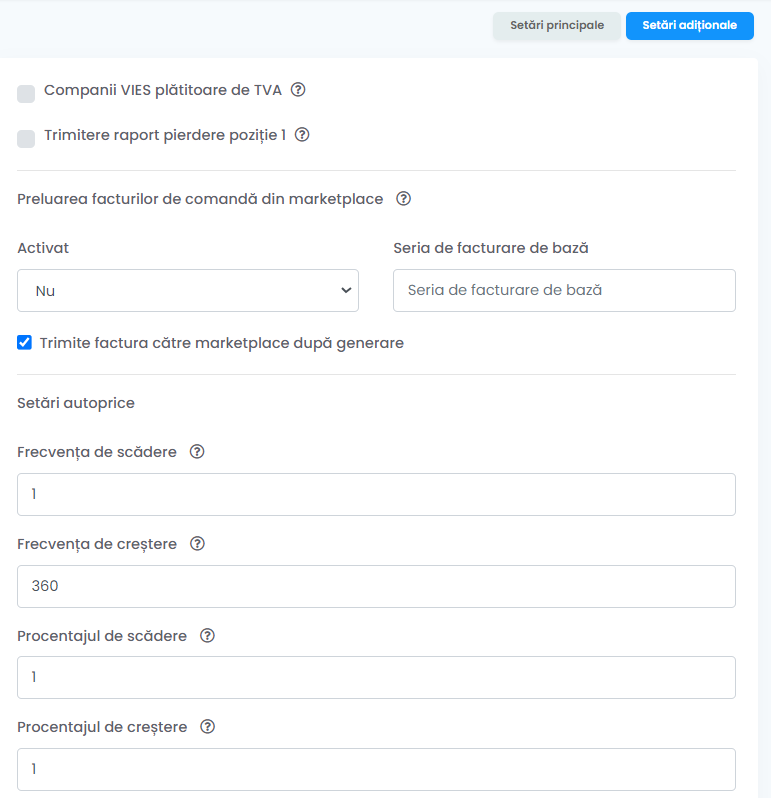Open help for Preluarea facturilor de comandă
This screenshot has height=798, width=771.
tap(403, 198)
